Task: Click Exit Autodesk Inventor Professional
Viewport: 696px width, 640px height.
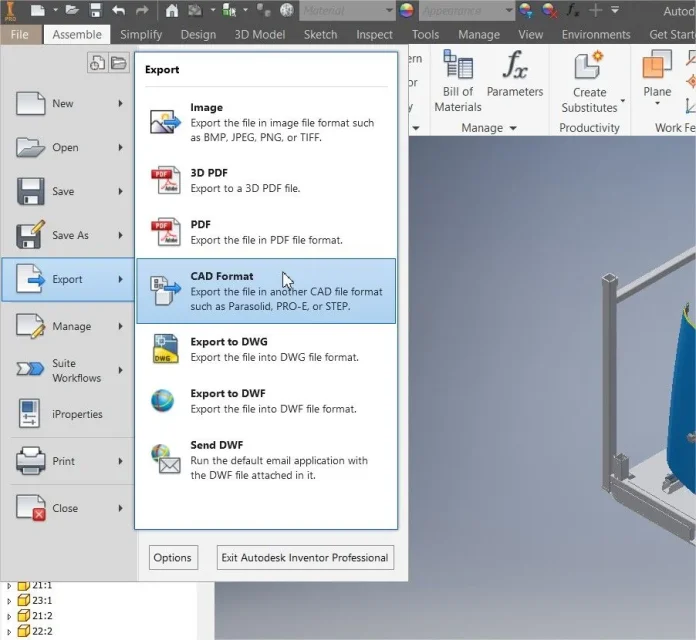Action: pos(305,557)
